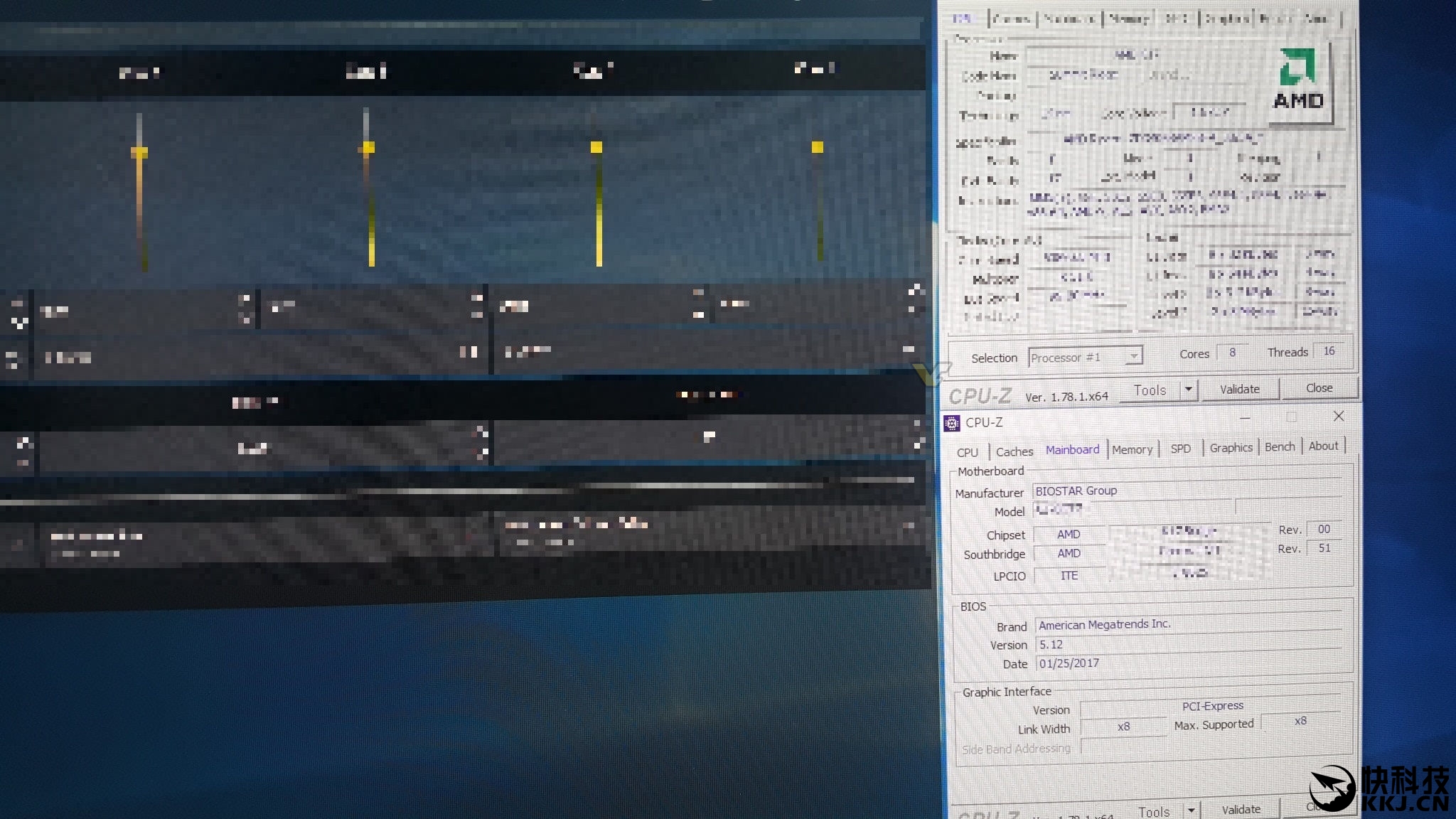Image resolution: width=1456 pixels, height=819 pixels.
Task: Click the Tools button in upper CPU-Z
Action: (x=1150, y=390)
